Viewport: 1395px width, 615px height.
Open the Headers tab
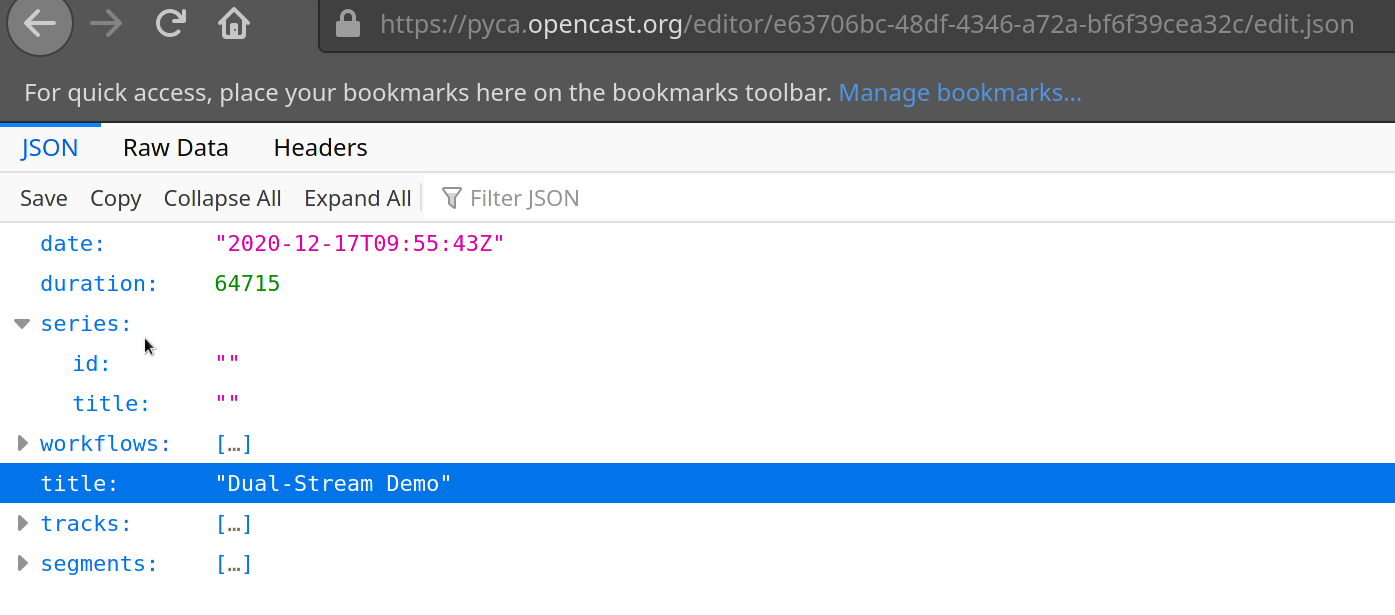[320, 147]
